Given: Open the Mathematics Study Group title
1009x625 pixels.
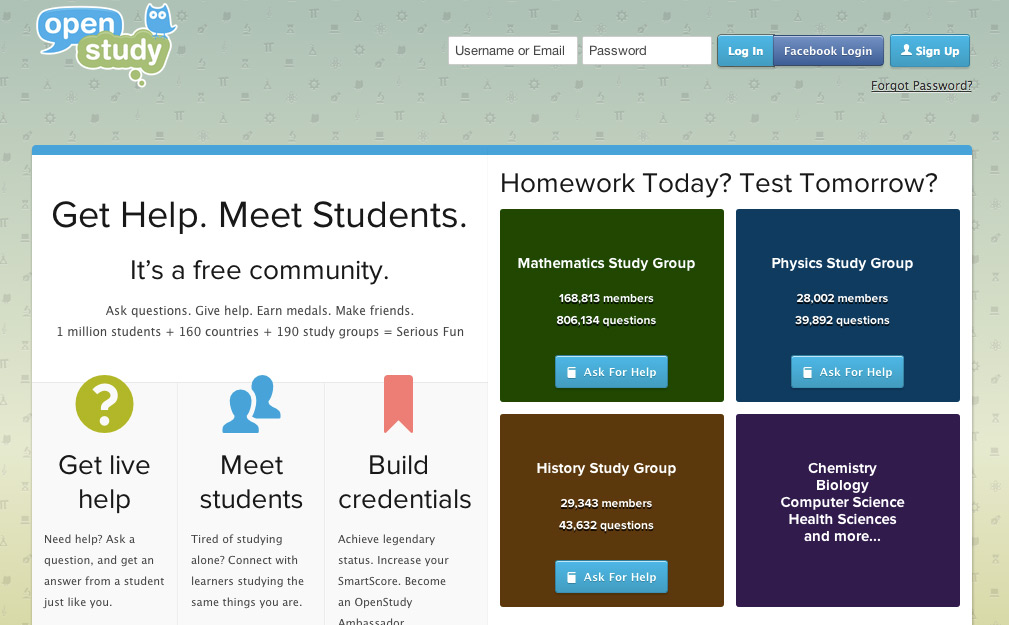Looking at the screenshot, I should pyautogui.click(x=606, y=264).
